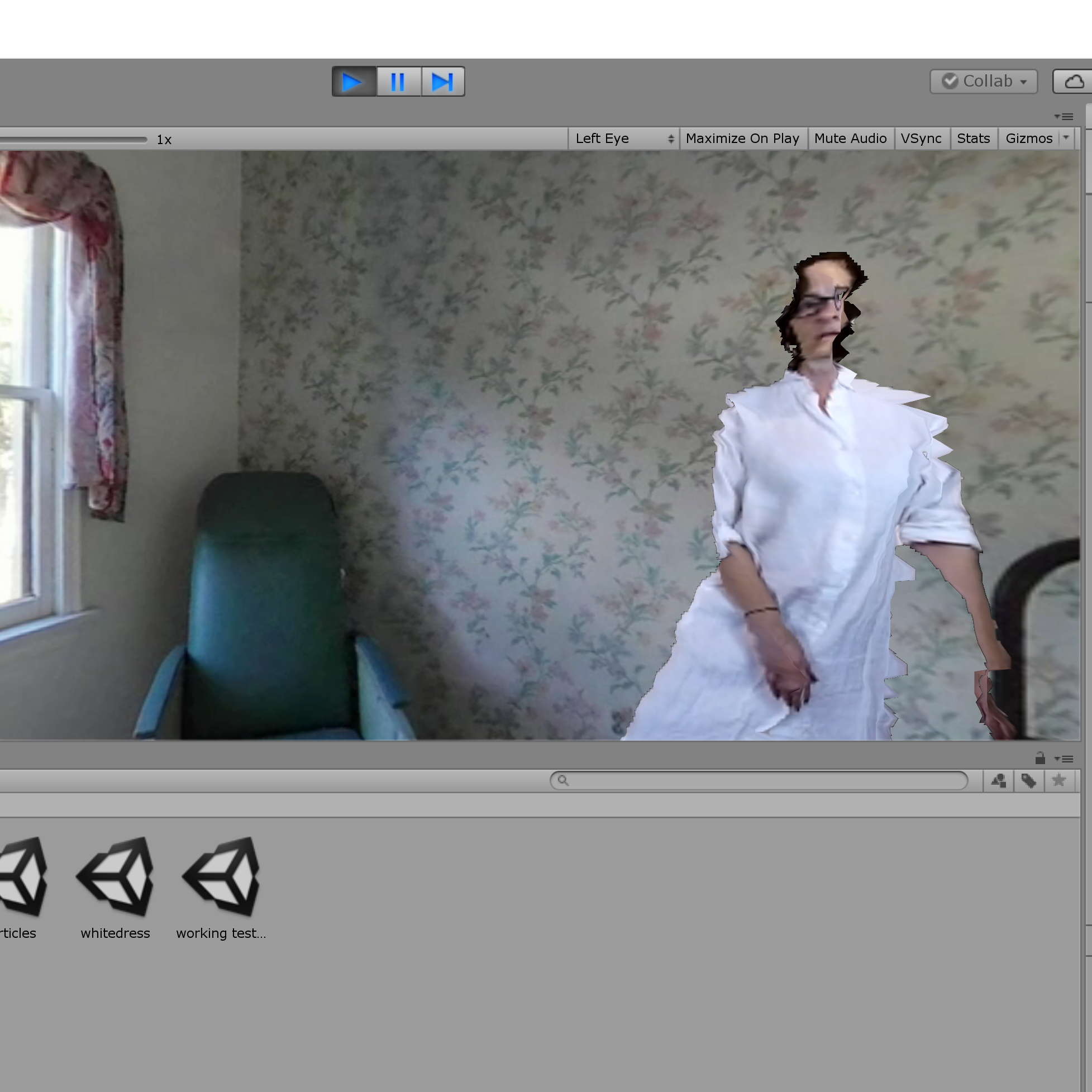Image resolution: width=1092 pixels, height=1092 pixels.
Task: Save search with star icon
Action: tap(1059, 780)
